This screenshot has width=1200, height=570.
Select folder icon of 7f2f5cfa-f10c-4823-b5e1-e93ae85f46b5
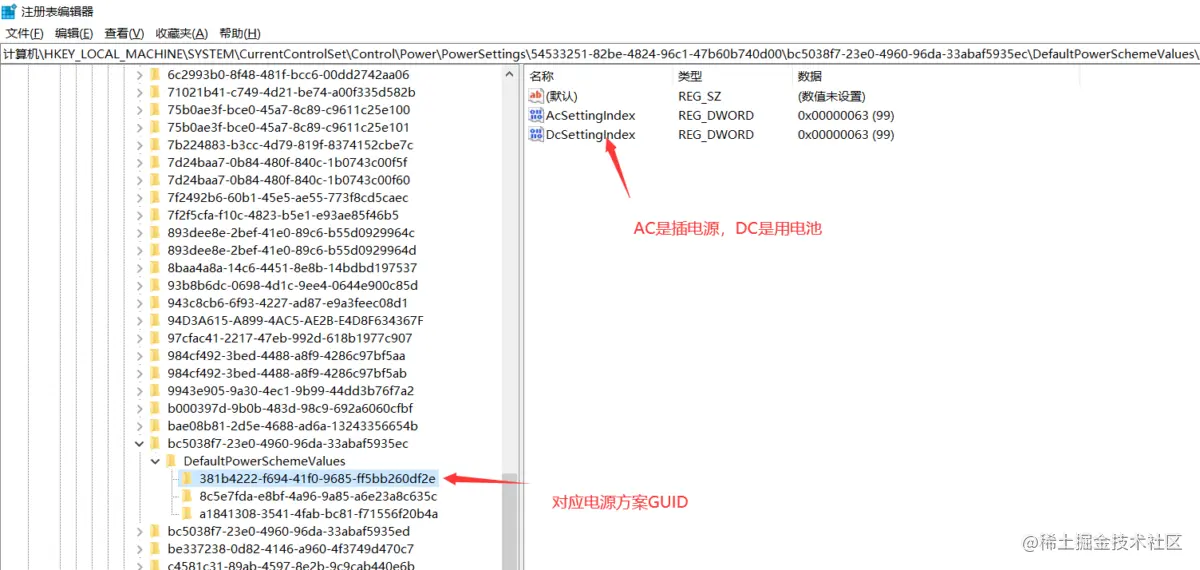[x=155, y=215]
